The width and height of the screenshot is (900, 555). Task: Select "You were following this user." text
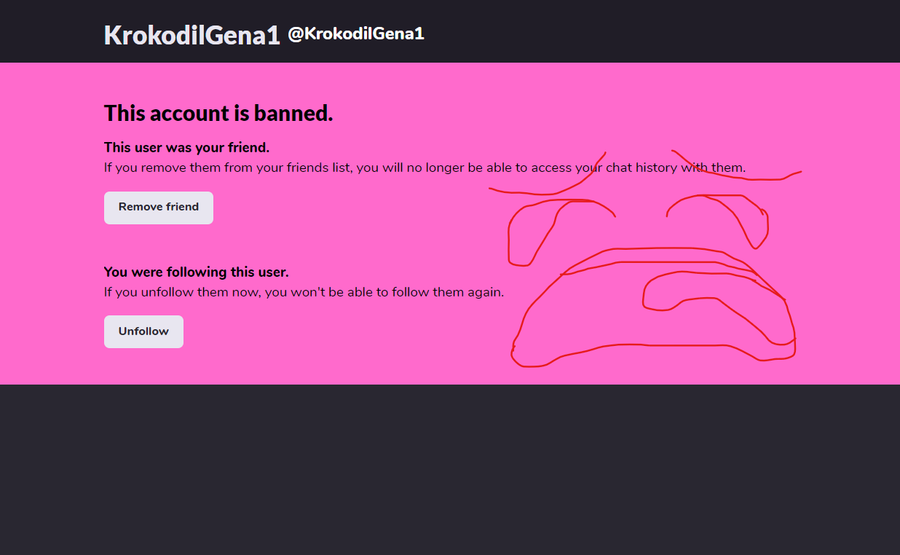coord(196,272)
